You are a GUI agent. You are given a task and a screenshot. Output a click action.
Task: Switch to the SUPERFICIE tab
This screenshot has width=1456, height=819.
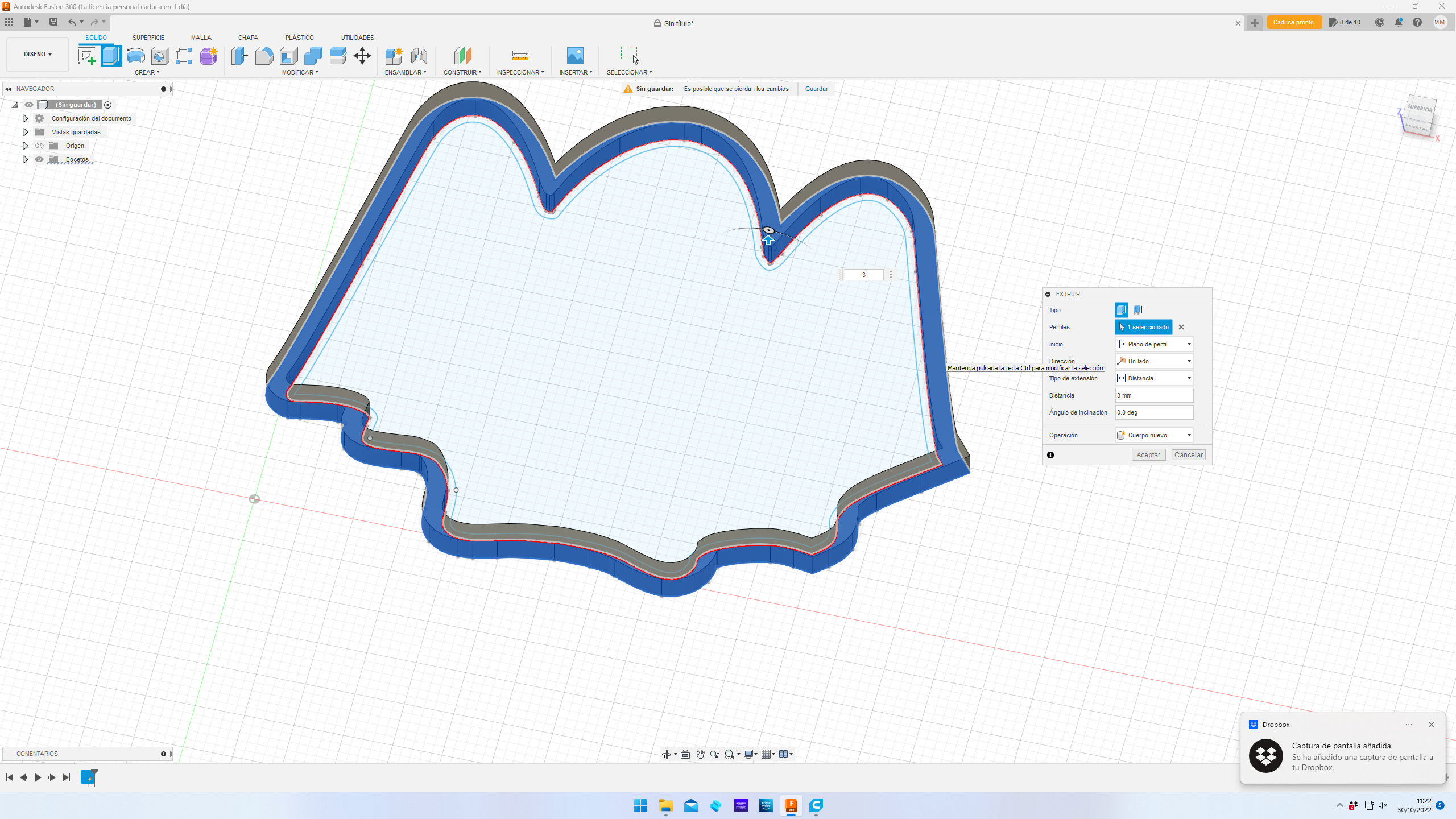point(148,38)
